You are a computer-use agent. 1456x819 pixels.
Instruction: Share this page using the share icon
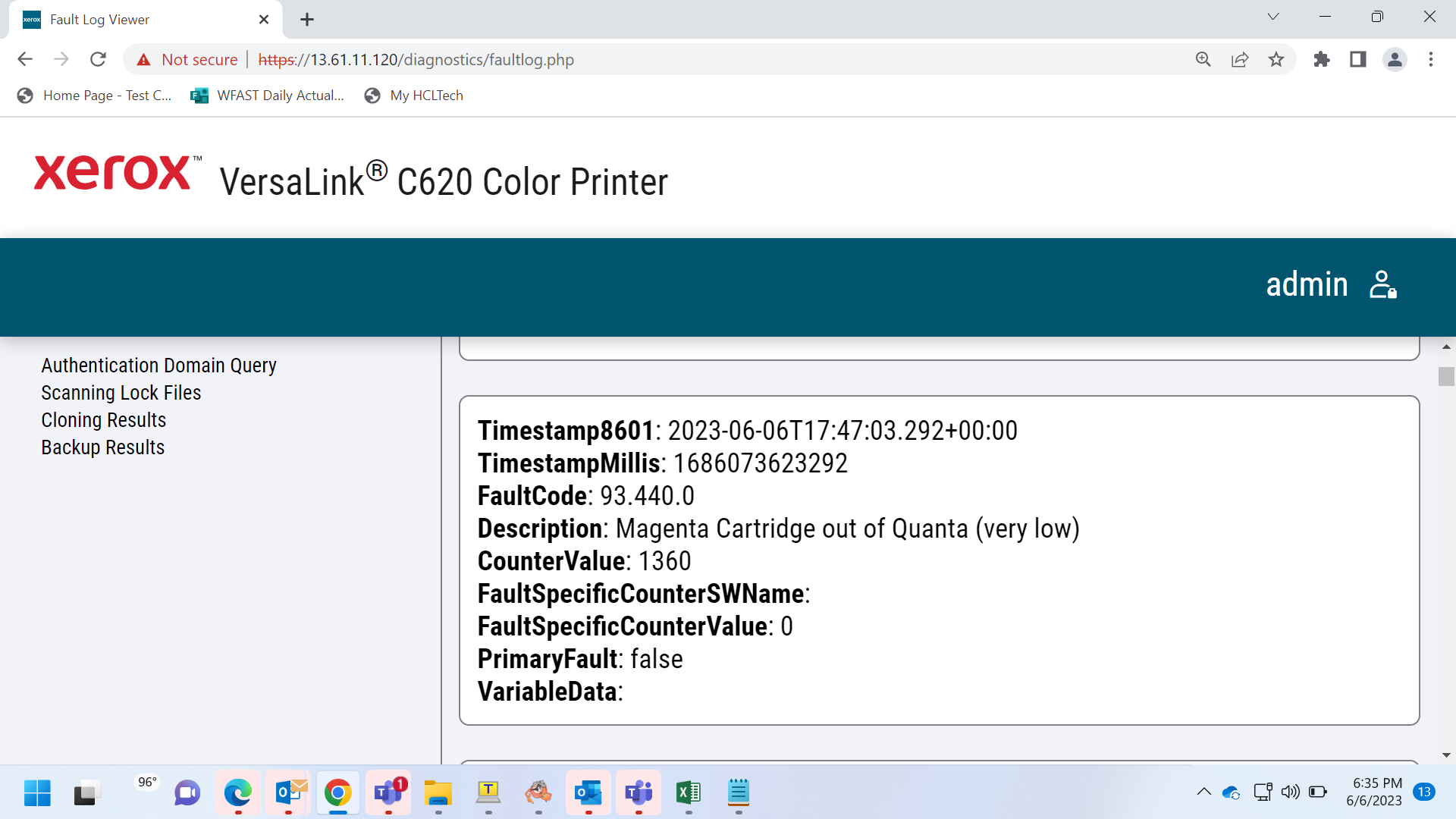(x=1240, y=59)
